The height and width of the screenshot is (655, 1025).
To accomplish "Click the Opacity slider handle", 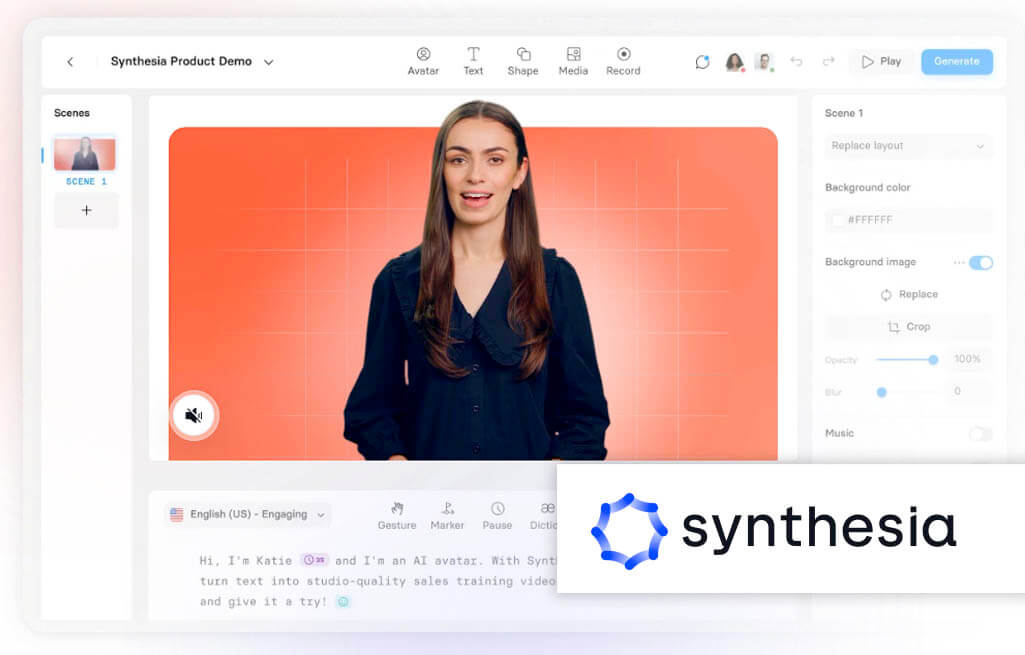I will (933, 360).
